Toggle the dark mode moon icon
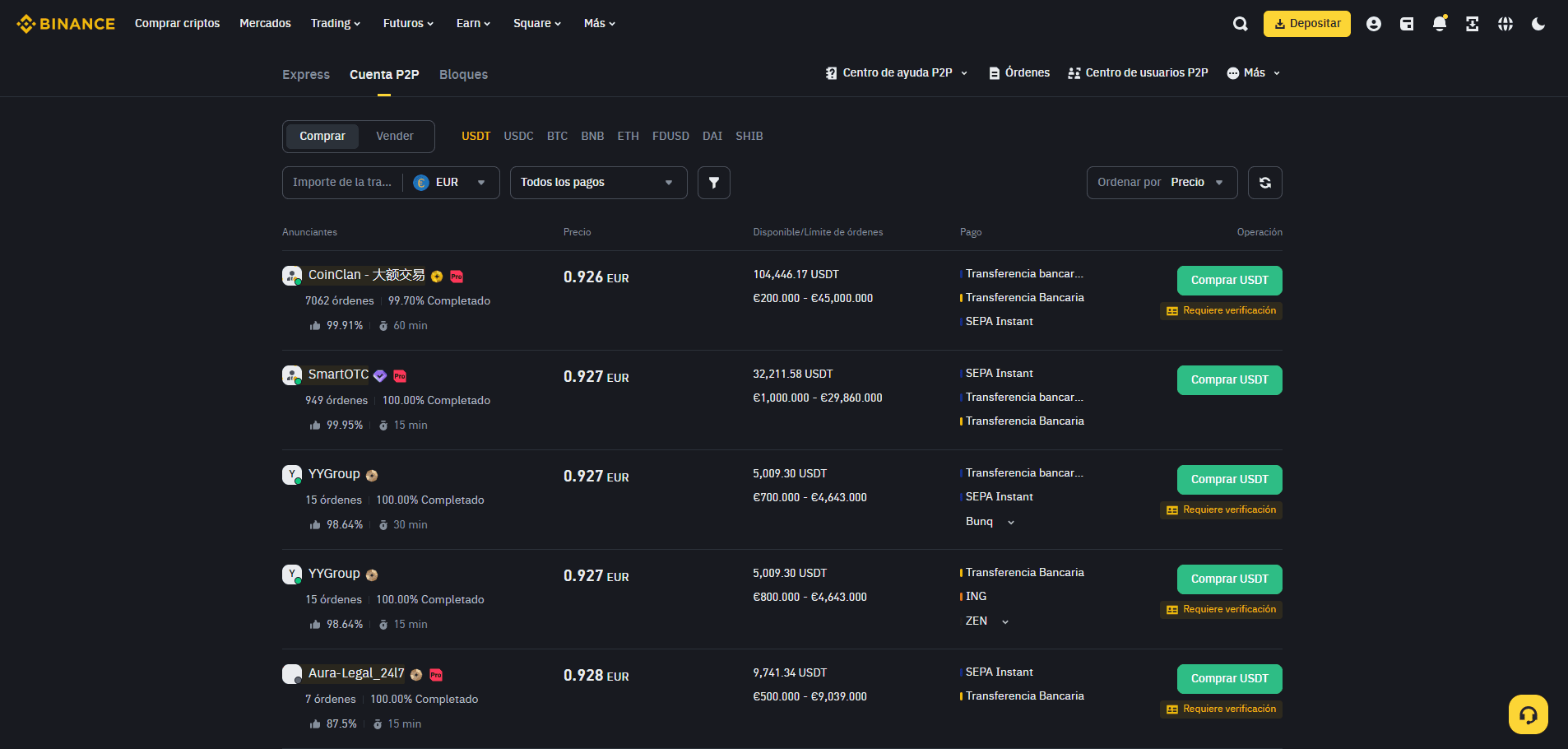The height and width of the screenshot is (749, 1568). point(1538,24)
